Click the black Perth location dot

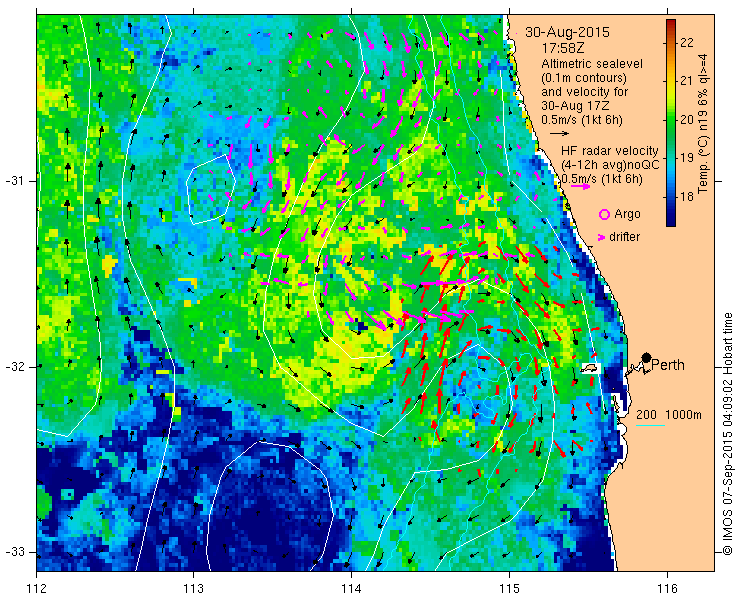pos(646,357)
